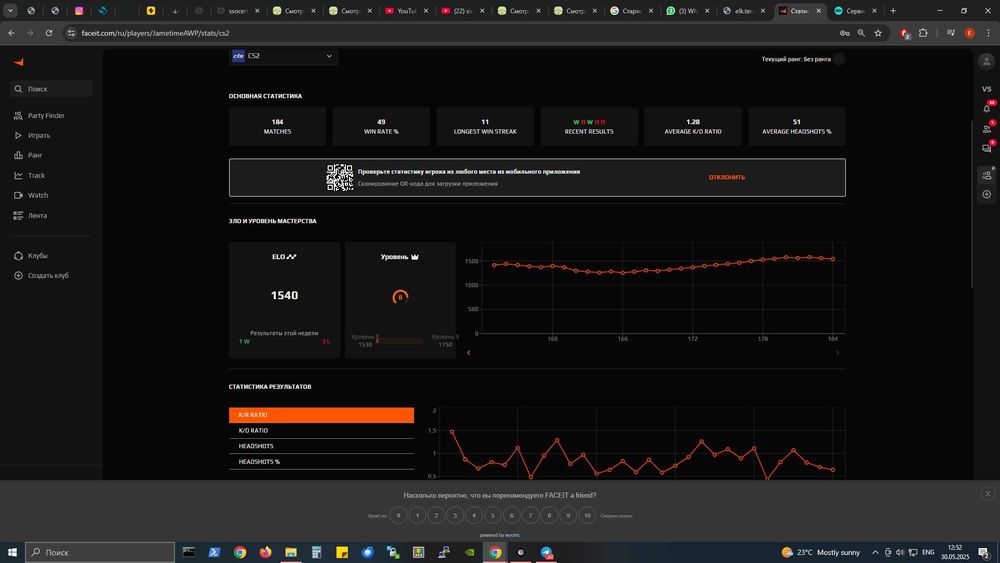The image size is (1000, 563).
Task: Rate 10 in the recommend survey
Action: click(587, 515)
